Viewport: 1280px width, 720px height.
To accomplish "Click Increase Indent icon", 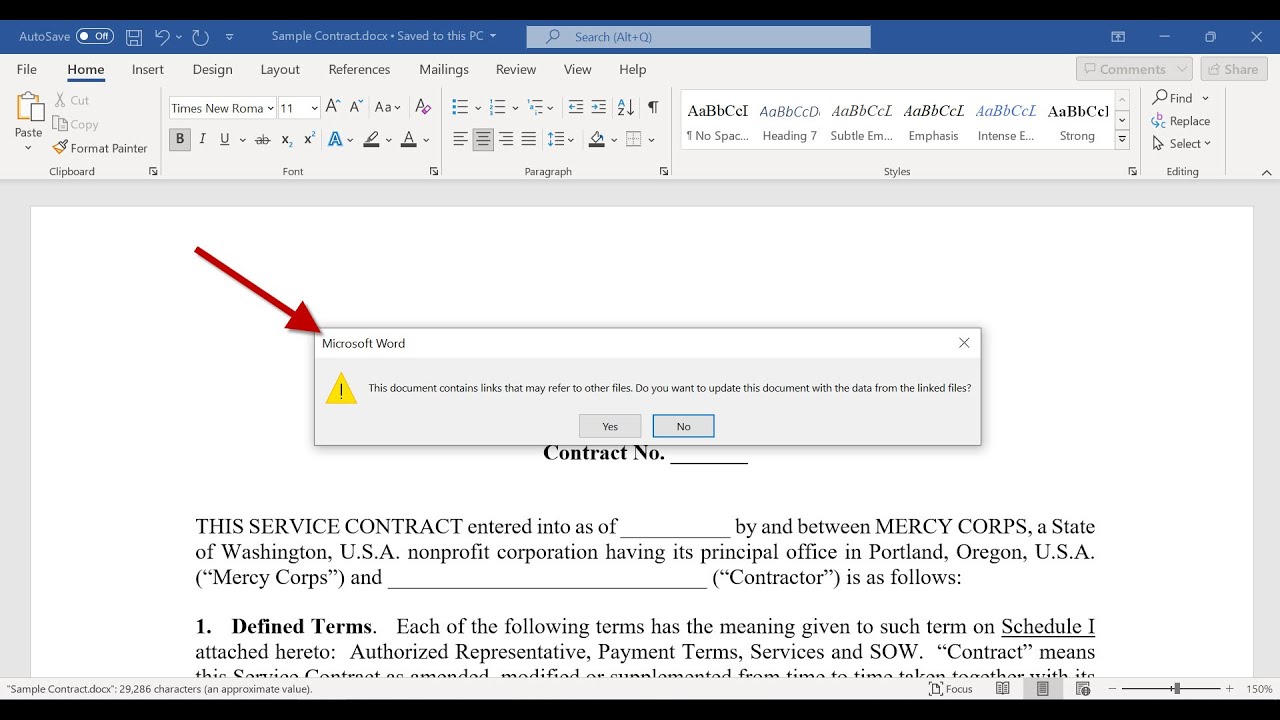I will 599,107.
